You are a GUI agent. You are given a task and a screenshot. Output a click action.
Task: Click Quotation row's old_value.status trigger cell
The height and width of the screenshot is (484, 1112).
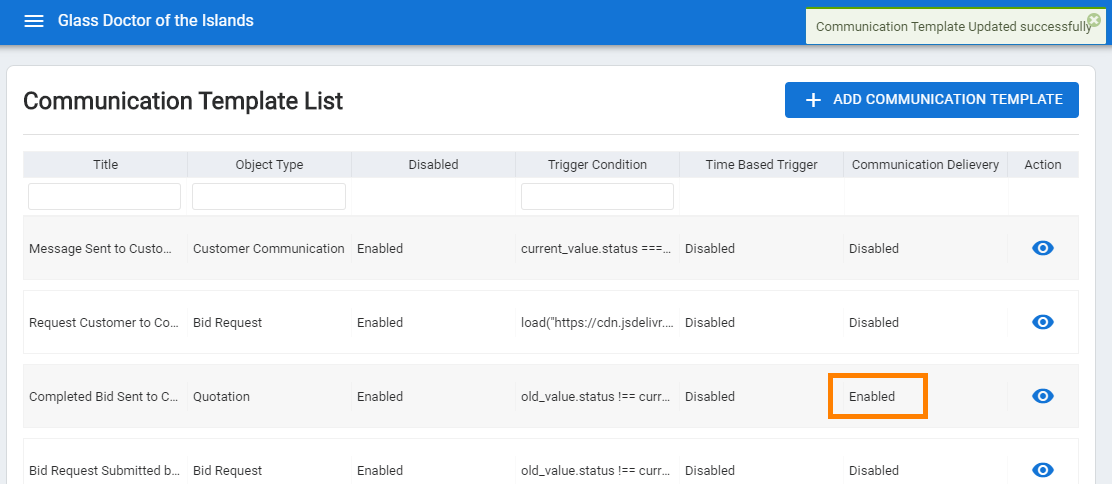(x=597, y=396)
